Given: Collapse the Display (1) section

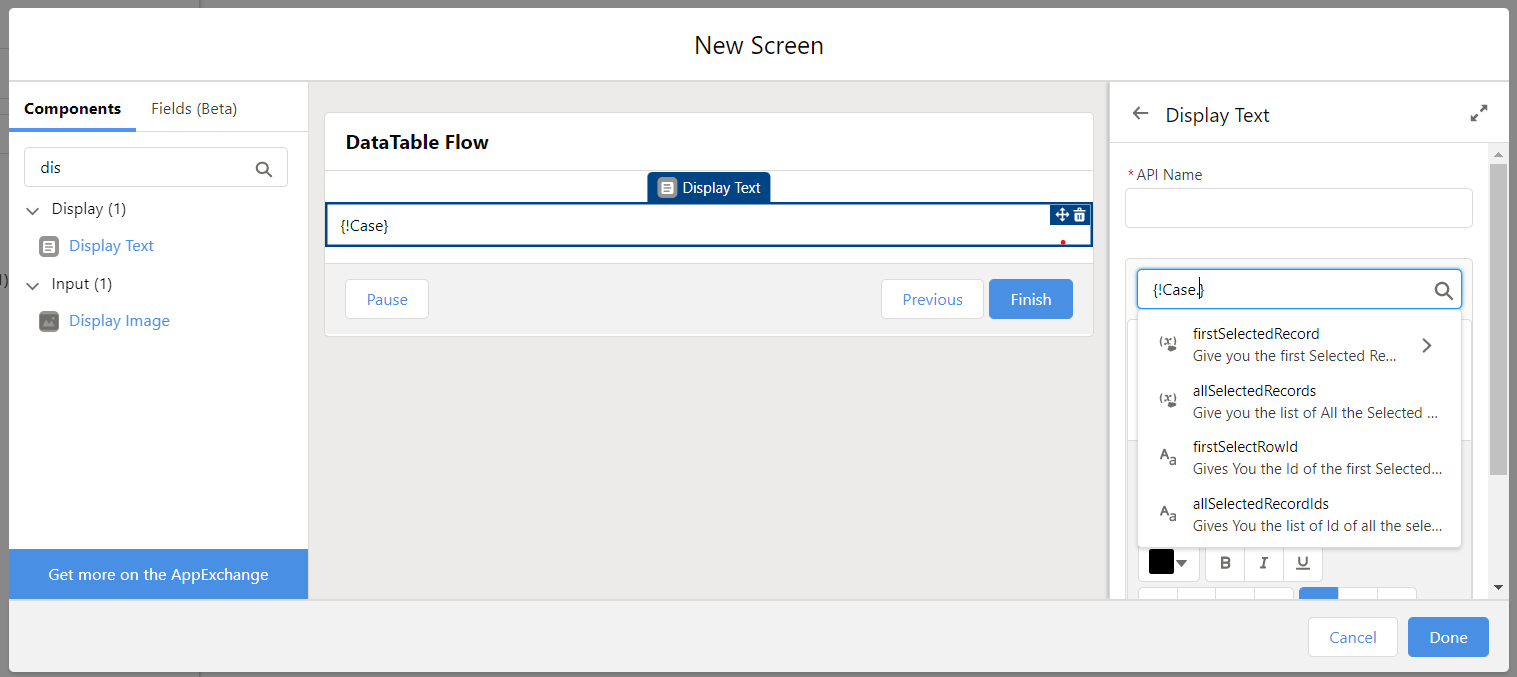Looking at the screenshot, I should [31, 208].
